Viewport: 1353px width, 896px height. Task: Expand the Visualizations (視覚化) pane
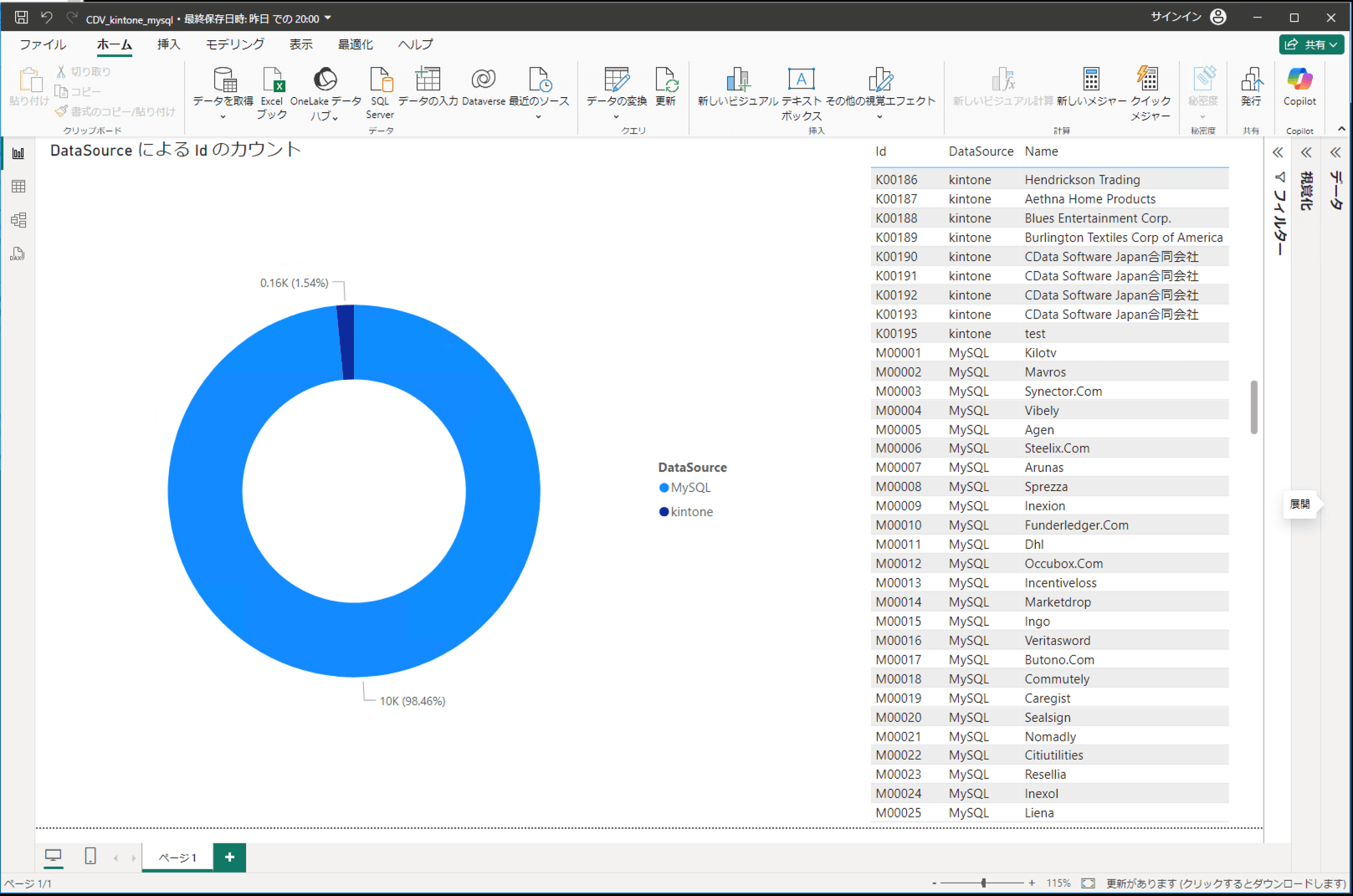[1306, 152]
